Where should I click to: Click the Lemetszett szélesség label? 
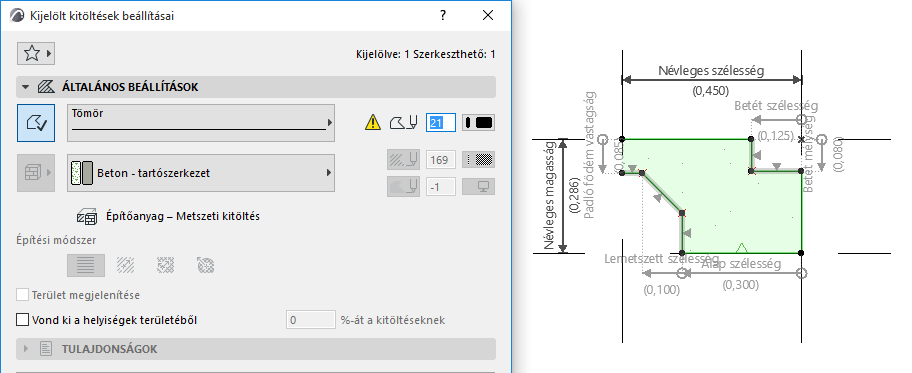pyautogui.click(x=662, y=258)
